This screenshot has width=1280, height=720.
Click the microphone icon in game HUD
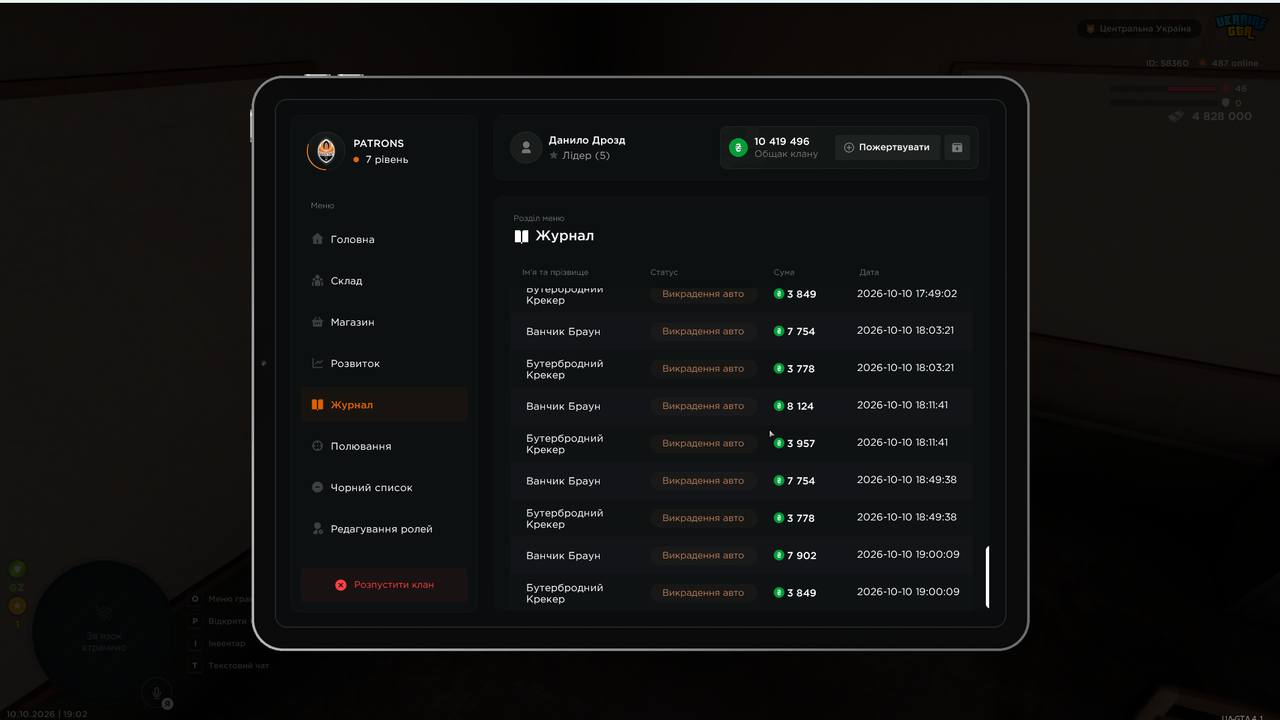coord(156,691)
